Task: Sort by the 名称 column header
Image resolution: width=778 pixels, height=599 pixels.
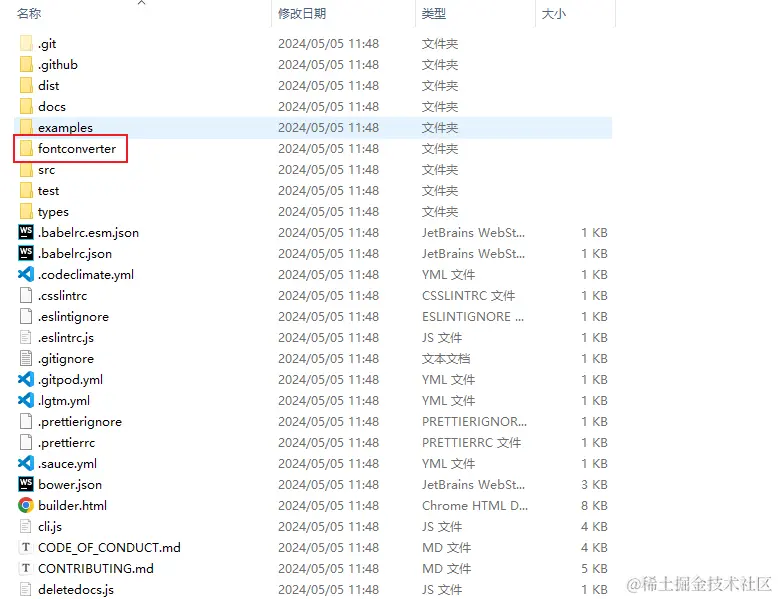Action: click(29, 14)
